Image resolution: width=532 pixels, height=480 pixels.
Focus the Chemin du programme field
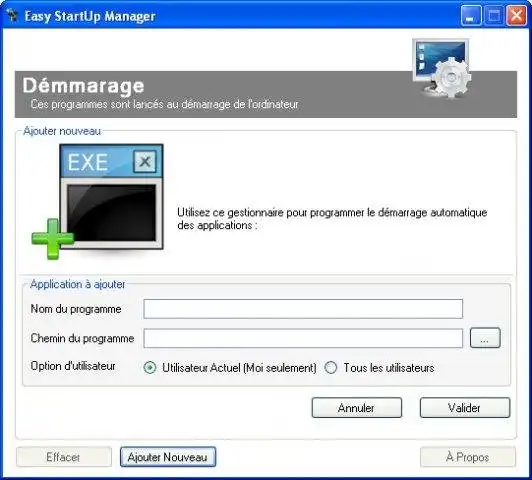[x=303, y=338]
